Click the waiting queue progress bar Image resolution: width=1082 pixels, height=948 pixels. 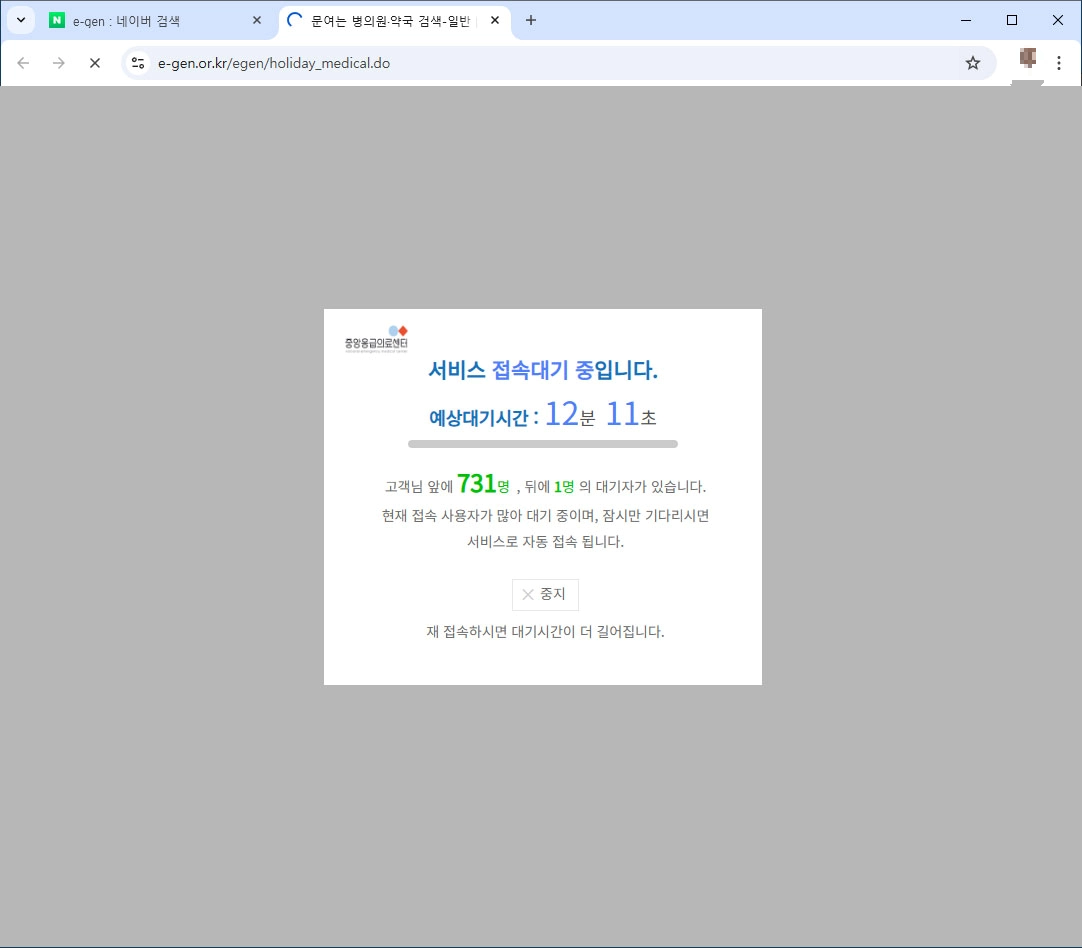[543, 443]
